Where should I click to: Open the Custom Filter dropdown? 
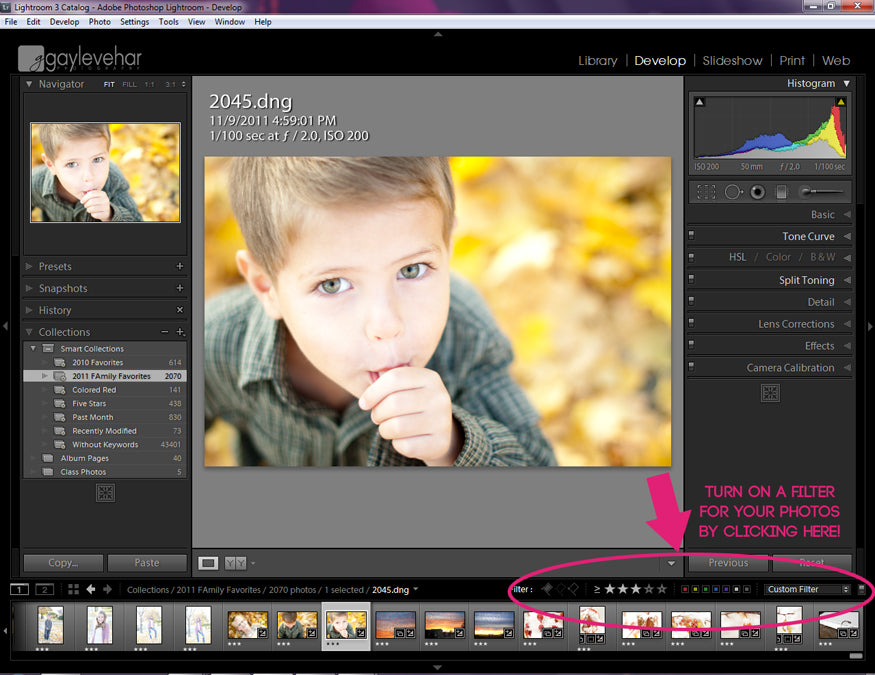[807, 590]
